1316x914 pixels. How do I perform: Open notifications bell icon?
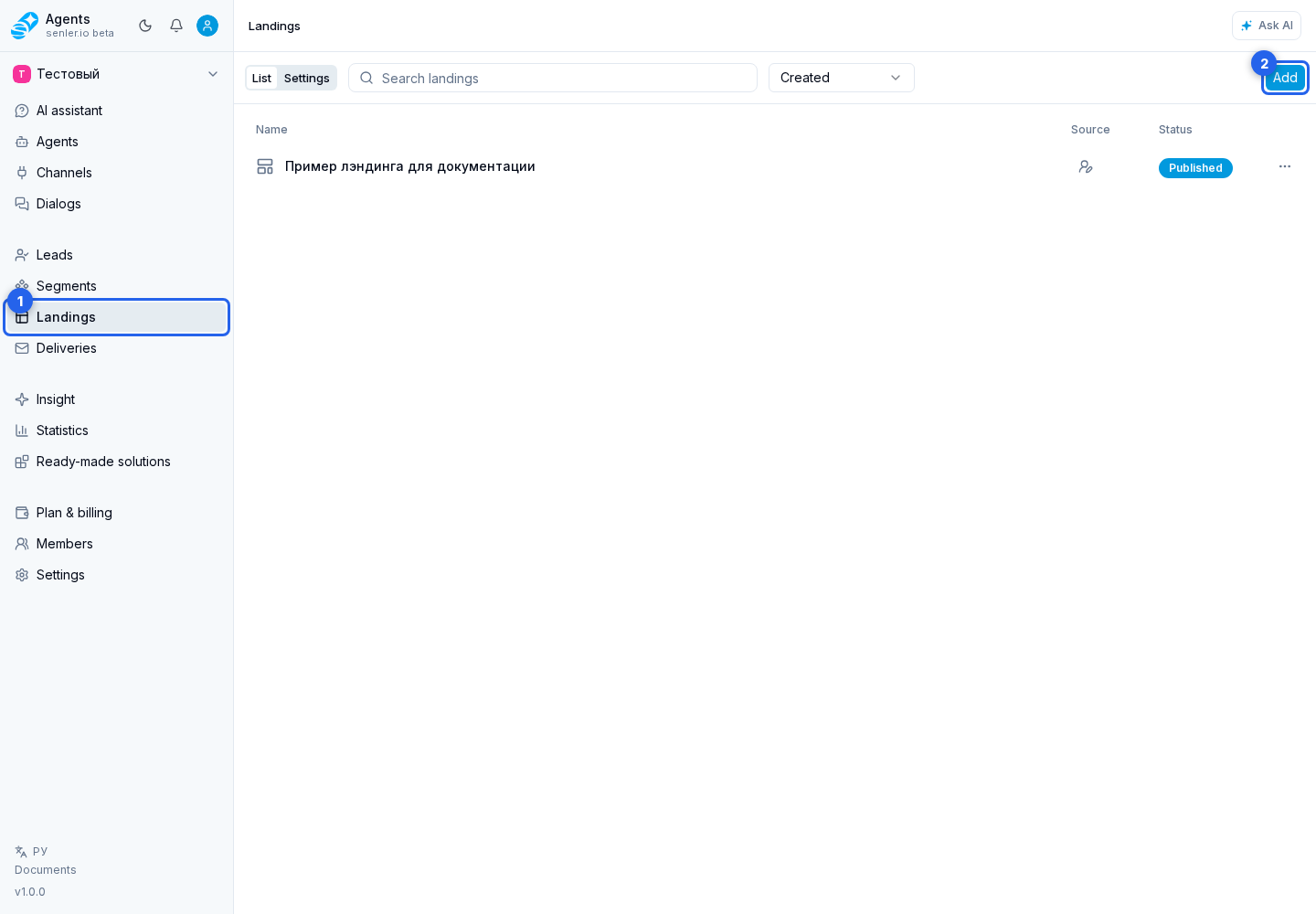click(176, 26)
